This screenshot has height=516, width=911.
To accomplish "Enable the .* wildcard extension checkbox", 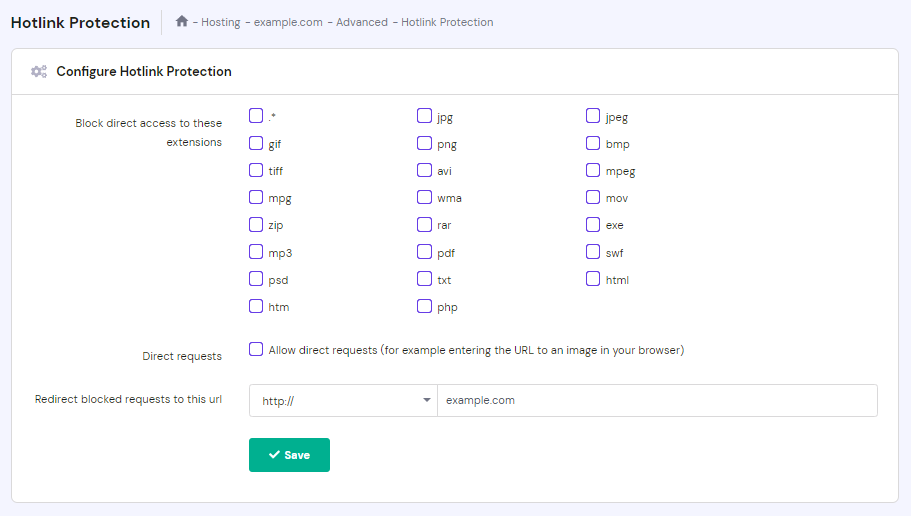I will click(256, 116).
